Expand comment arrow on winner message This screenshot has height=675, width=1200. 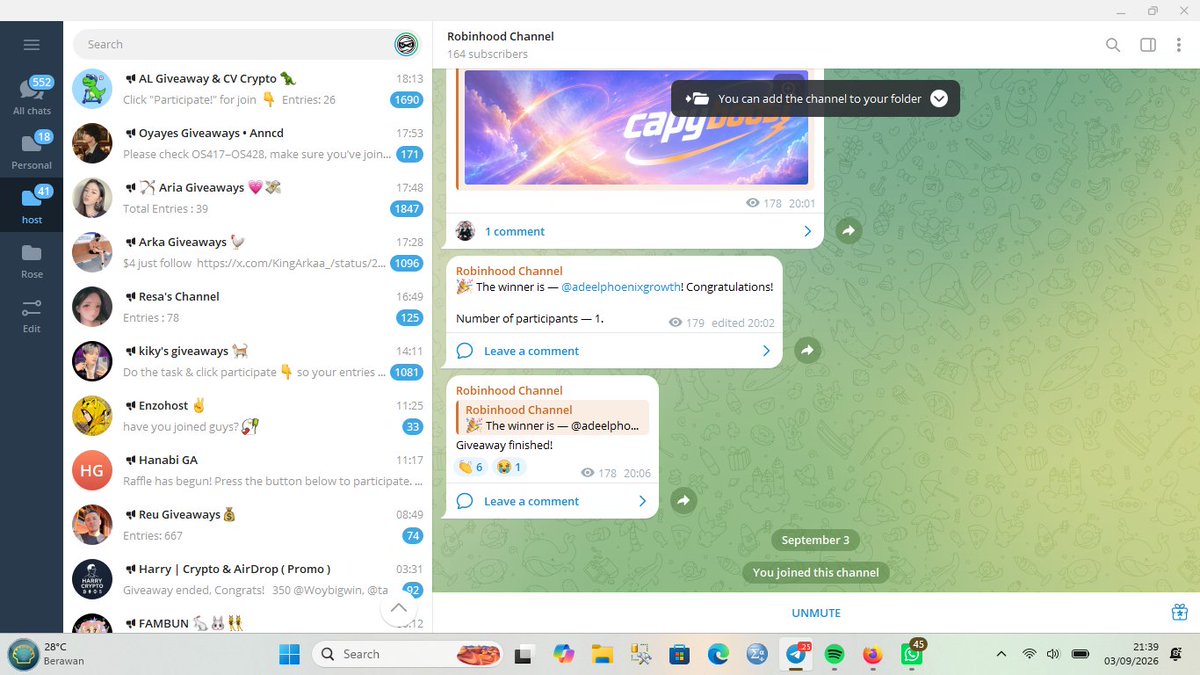click(766, 351)
